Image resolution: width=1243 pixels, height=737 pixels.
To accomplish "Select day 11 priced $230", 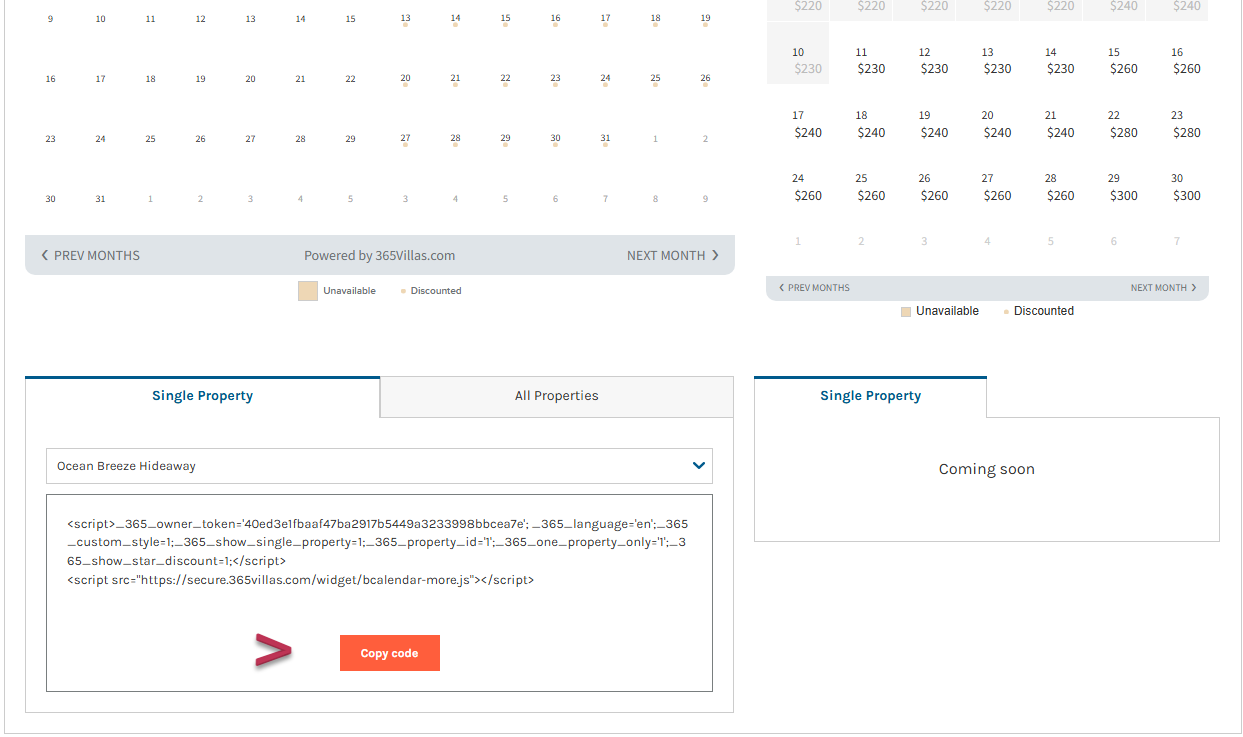I will pyautogui.click(x=871, y=60).
